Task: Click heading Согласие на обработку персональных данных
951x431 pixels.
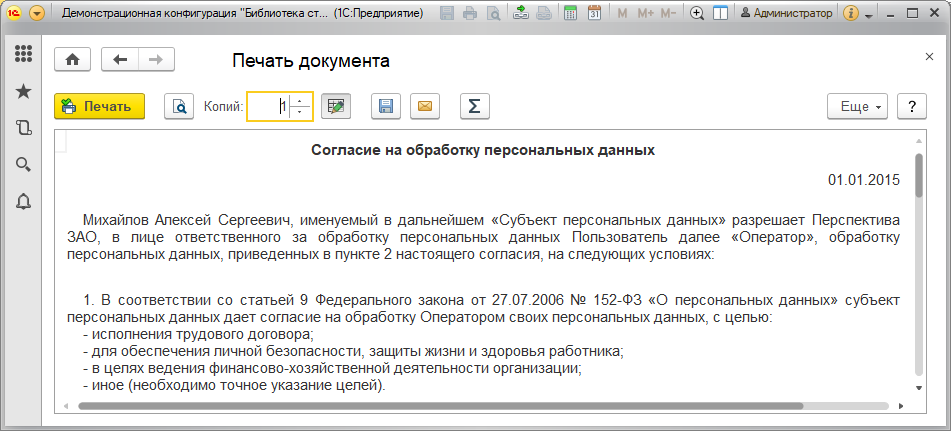Action: click(x=483, y=150)
